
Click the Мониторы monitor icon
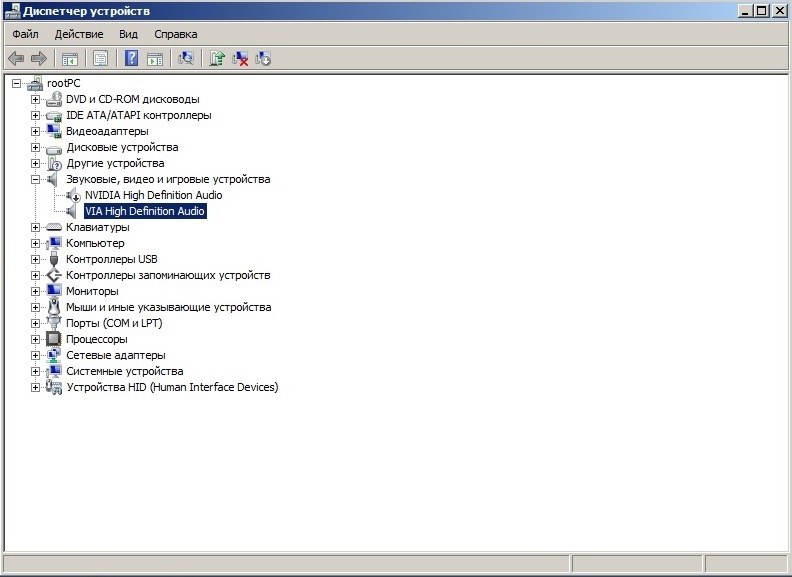coord(54,291)
